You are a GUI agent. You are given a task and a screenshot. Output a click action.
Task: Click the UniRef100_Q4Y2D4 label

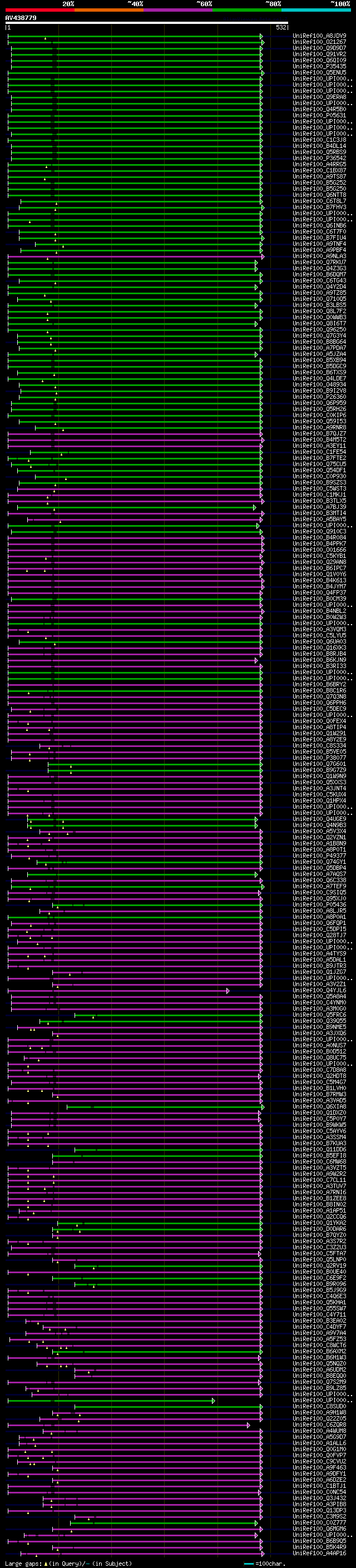point(319,286)
